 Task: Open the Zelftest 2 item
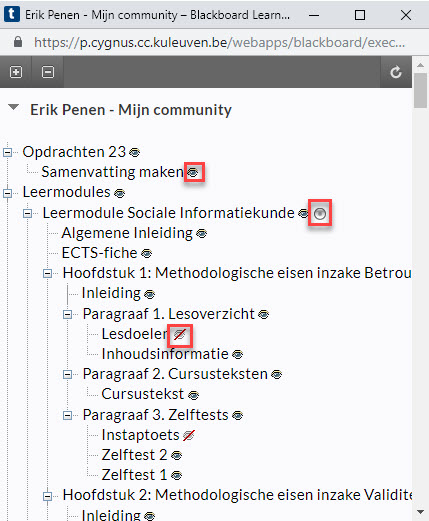(x=134, y=455)
